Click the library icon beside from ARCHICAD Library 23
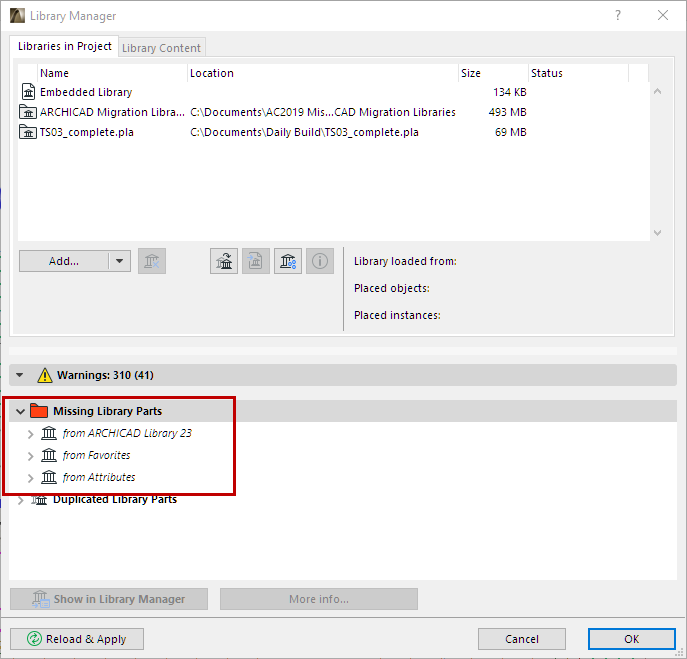687x659 pixels. (49, 433)
